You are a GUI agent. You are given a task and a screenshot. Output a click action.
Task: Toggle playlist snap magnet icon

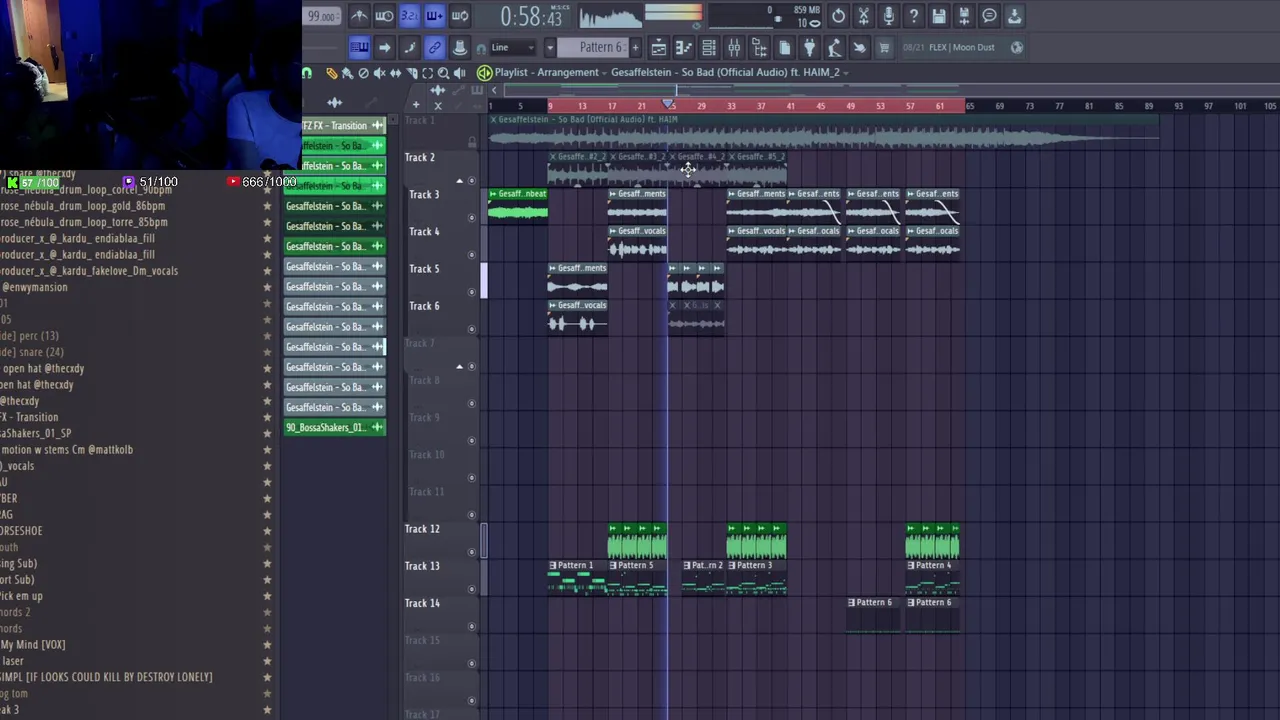307,72
